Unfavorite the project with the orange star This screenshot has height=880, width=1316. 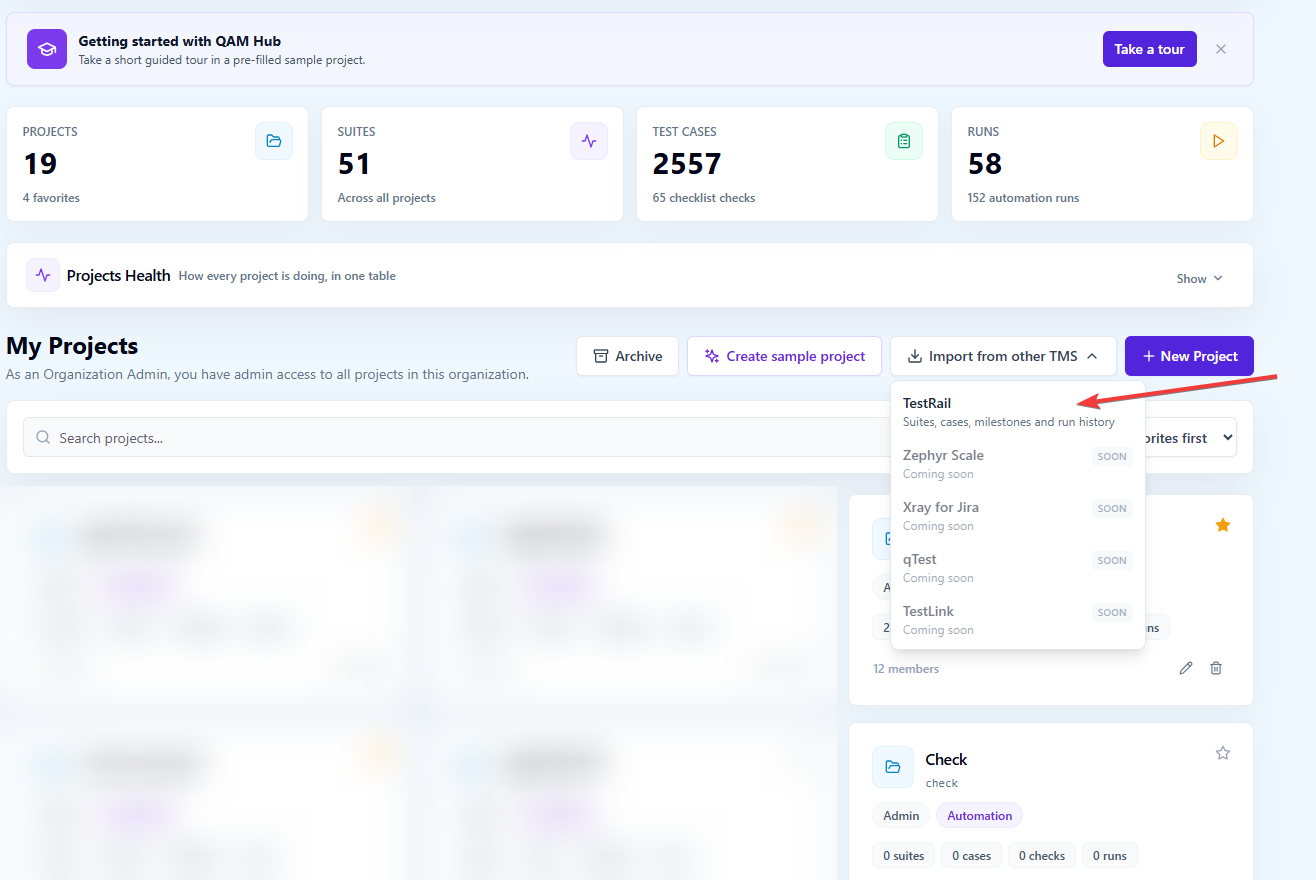(x=1222, y=525)
